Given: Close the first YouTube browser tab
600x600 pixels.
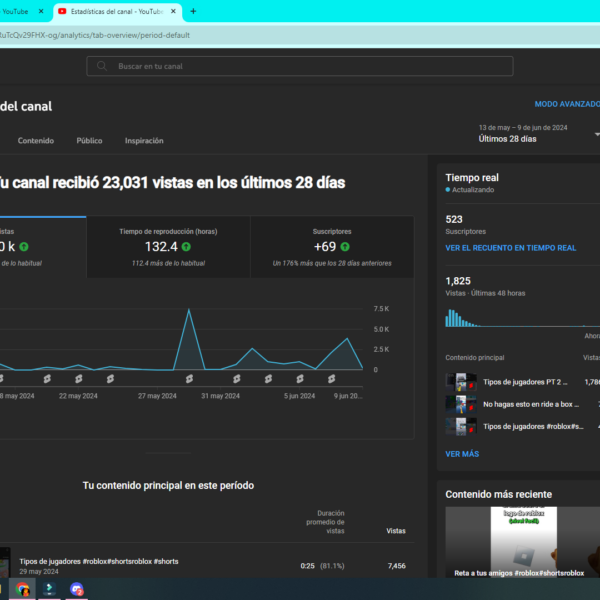Looking at the screenshot, I should tap(41, 11).
